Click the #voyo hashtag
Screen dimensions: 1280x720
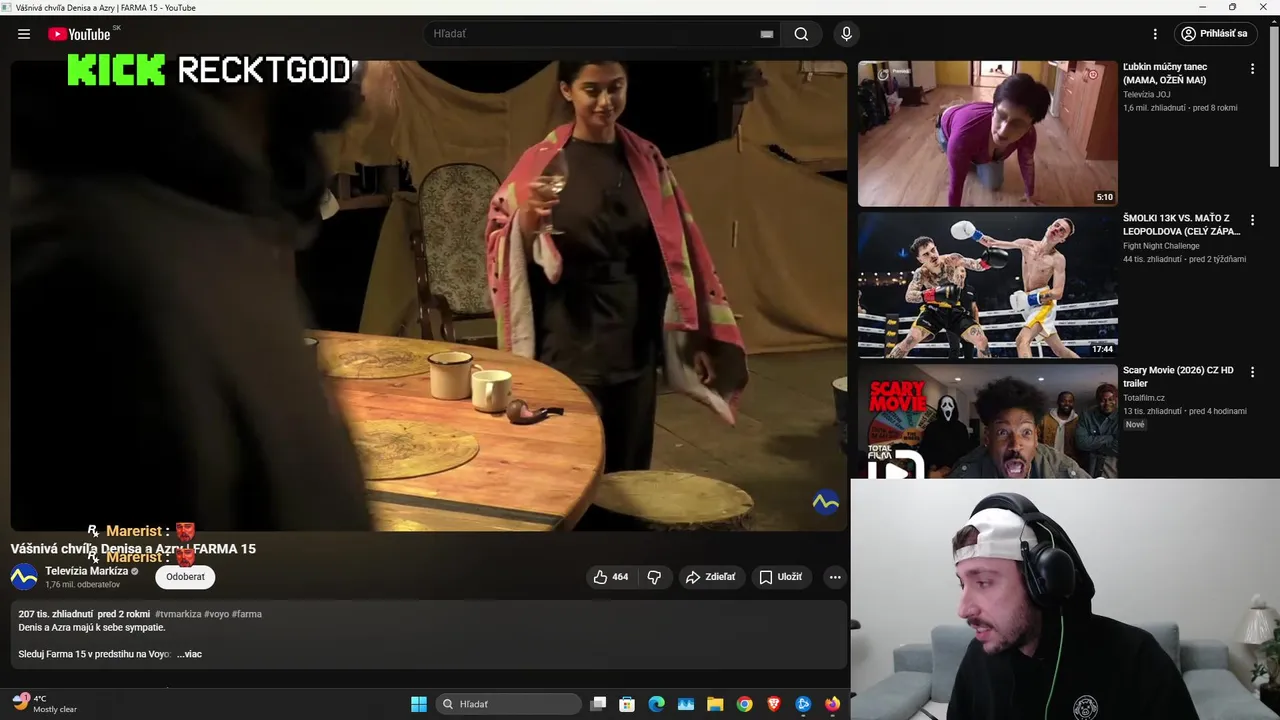pyautogui.click(x=216, y=614)
